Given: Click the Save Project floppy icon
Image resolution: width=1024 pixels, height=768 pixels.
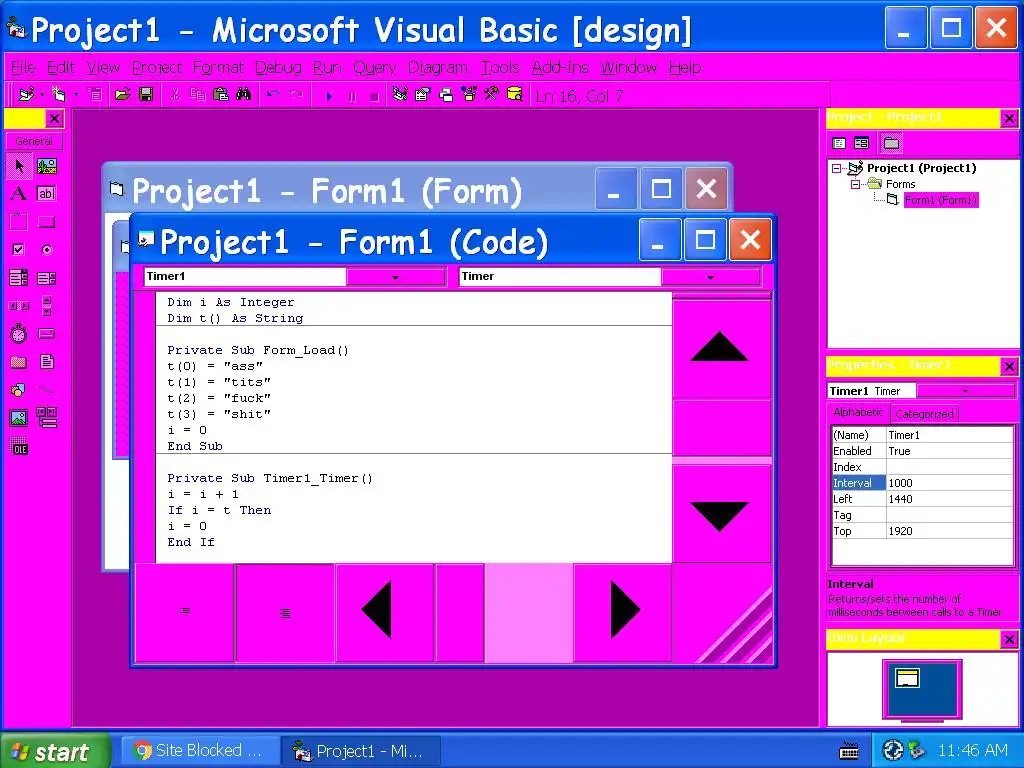Looking at the screenshot, I should pyautogui.click(x=146, y=95).
